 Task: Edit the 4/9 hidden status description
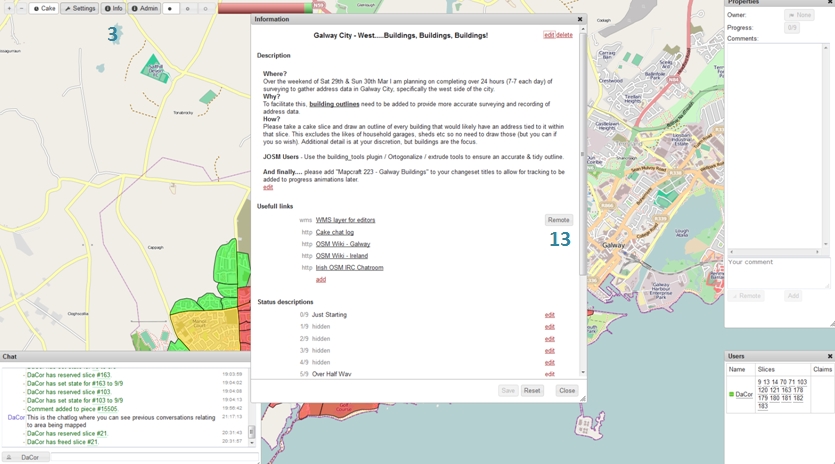coord(550,362)
